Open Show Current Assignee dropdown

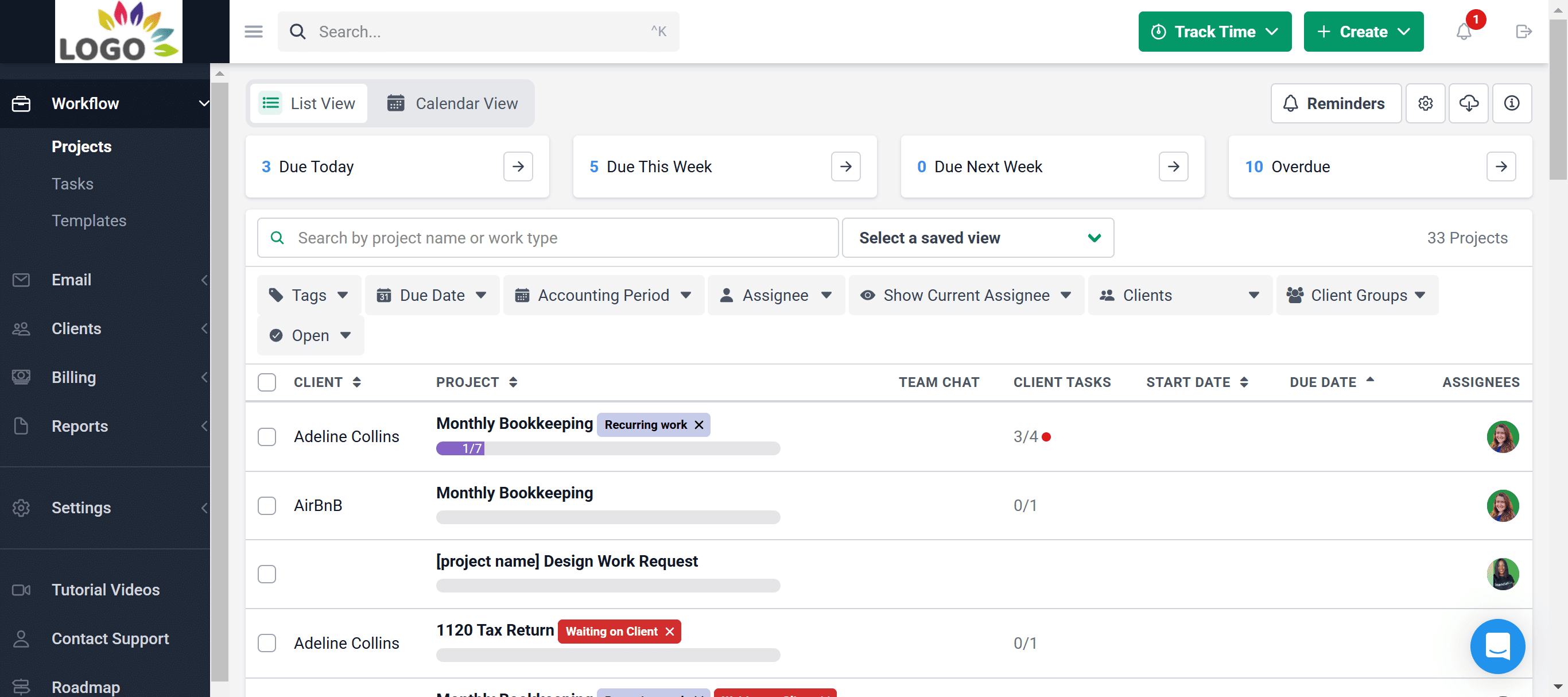tap(966, 295)
